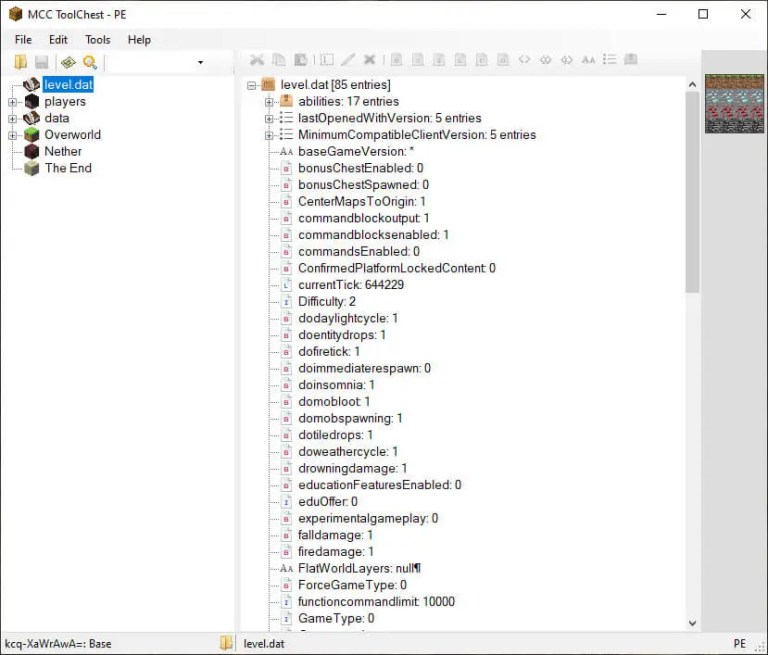Click the Add Long Array tag icon
The height and width of the screenshot is (655, 768).
[x=567, y=60]
